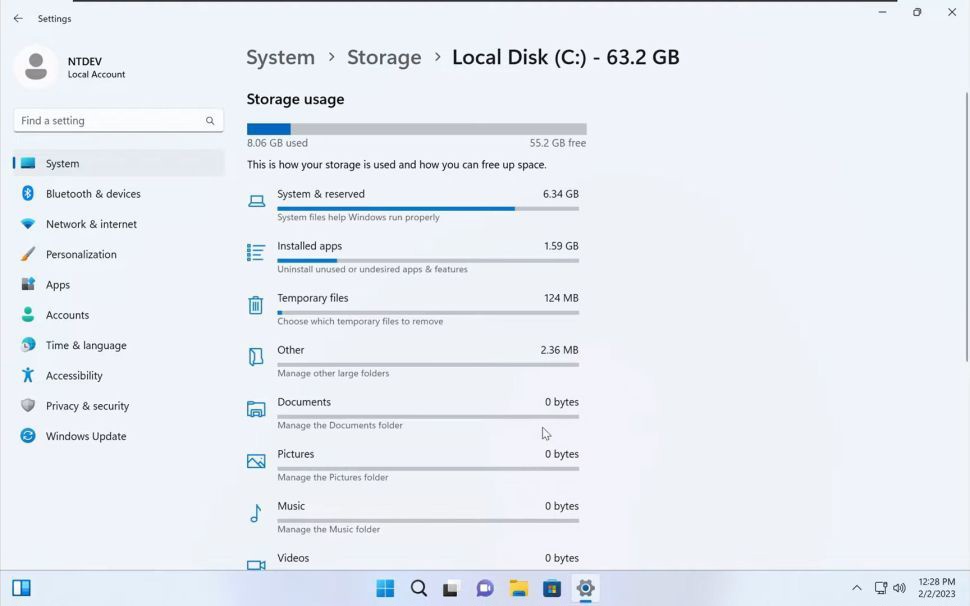Launch Microsoft Store from the taskbar
Image resolution: width=970 pixels, height=606 pixels.
[550, 588]
